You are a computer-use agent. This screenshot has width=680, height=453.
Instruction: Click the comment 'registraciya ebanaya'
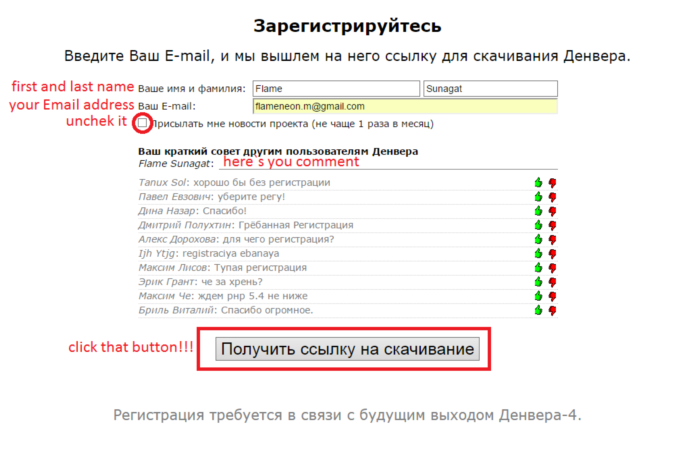pos(231,253)
